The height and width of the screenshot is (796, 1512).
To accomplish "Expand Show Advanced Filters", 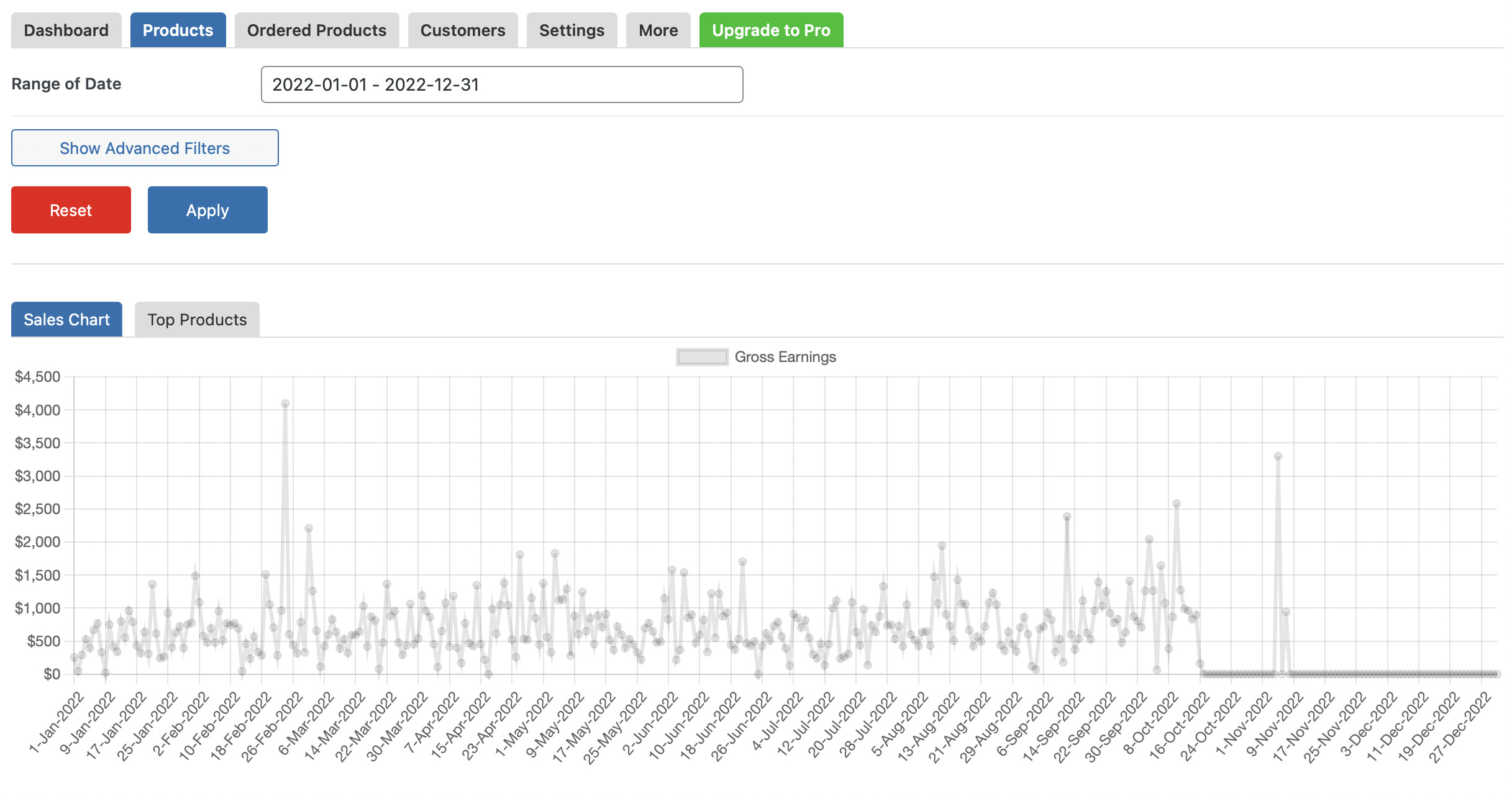I will pyautogui.click(x=145, y=148).
